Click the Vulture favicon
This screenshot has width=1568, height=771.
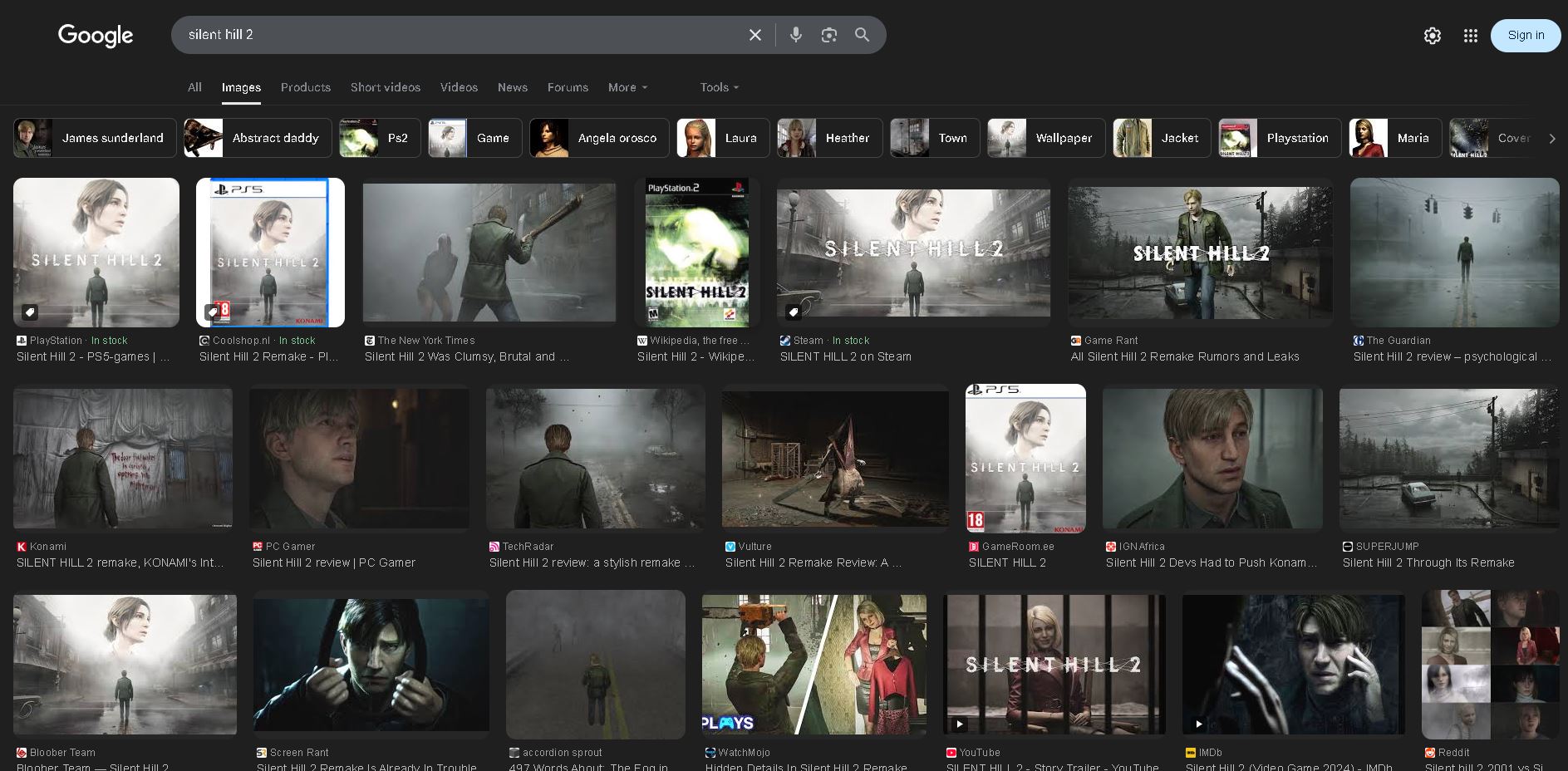point(730,547)
